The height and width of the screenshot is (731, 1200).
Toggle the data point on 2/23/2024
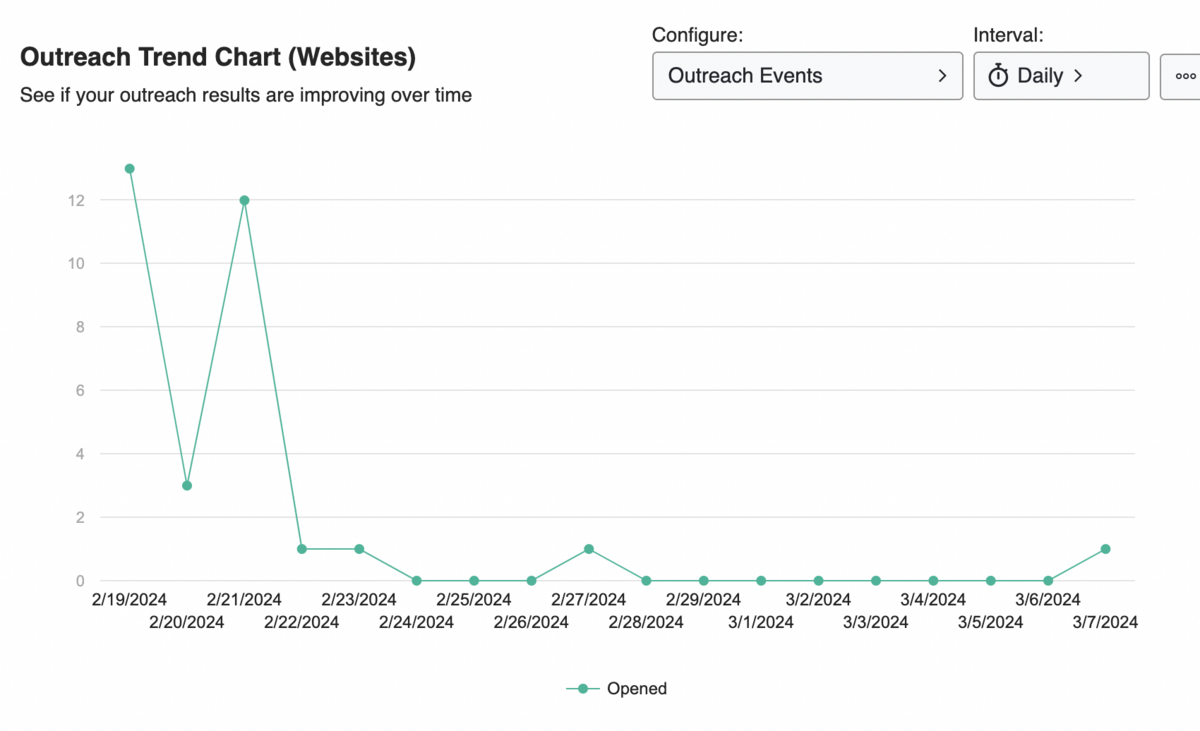tap(358, 548)
